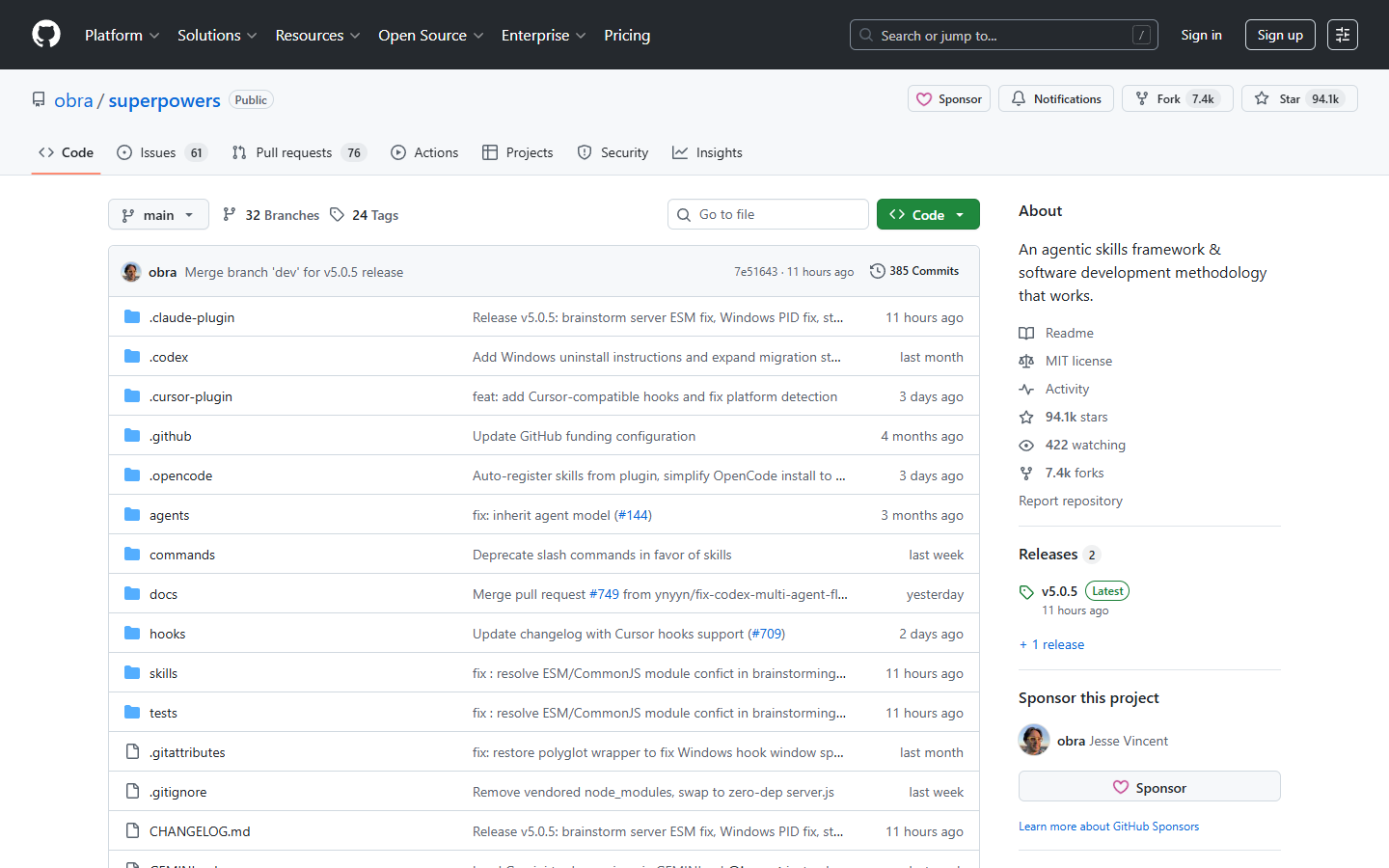
Task: Click the clock icon beside 385 Commits
Action: coord(877,271)
